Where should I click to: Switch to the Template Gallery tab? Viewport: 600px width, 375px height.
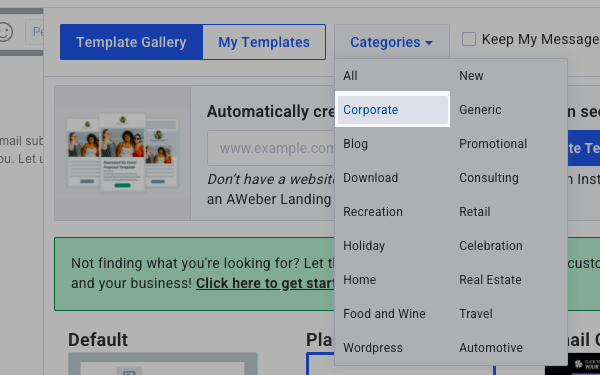(131, 42)
